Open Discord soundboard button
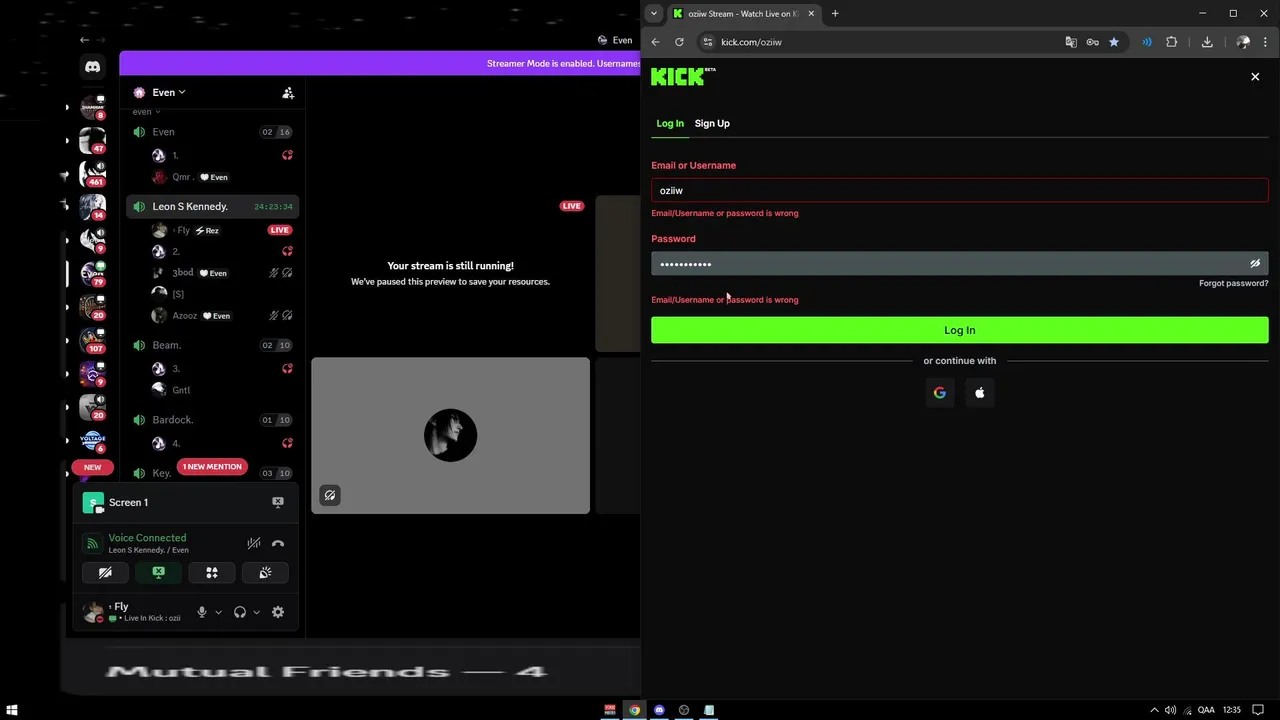This screenshot has height=720, width=1280. [265, 573]
